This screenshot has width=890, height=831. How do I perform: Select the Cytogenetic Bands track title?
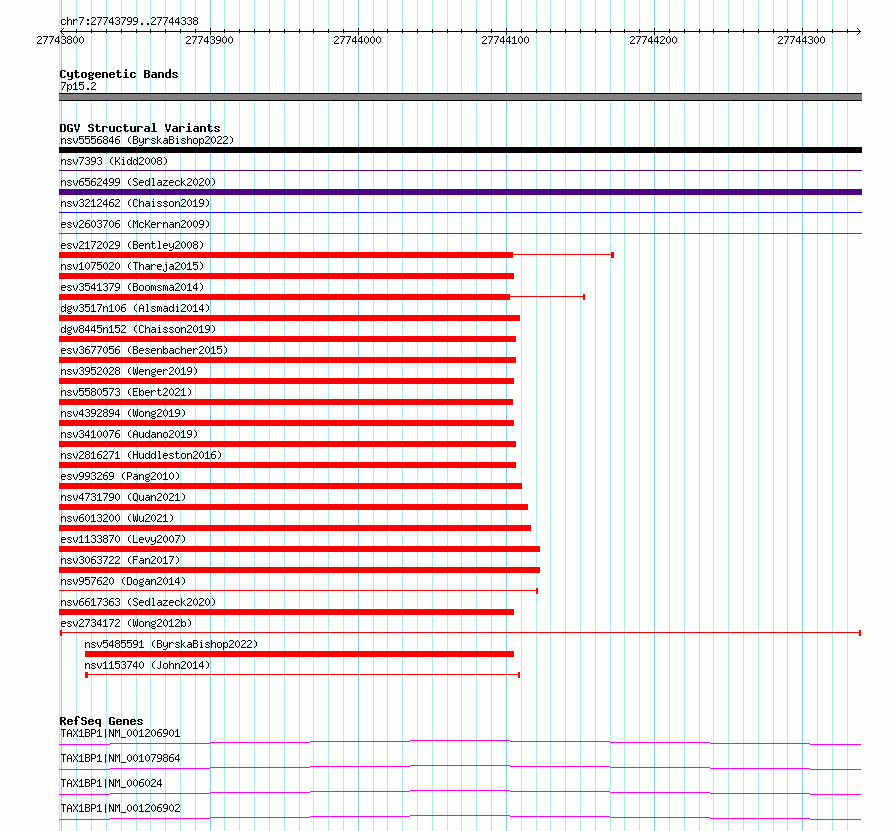[119, 74]
